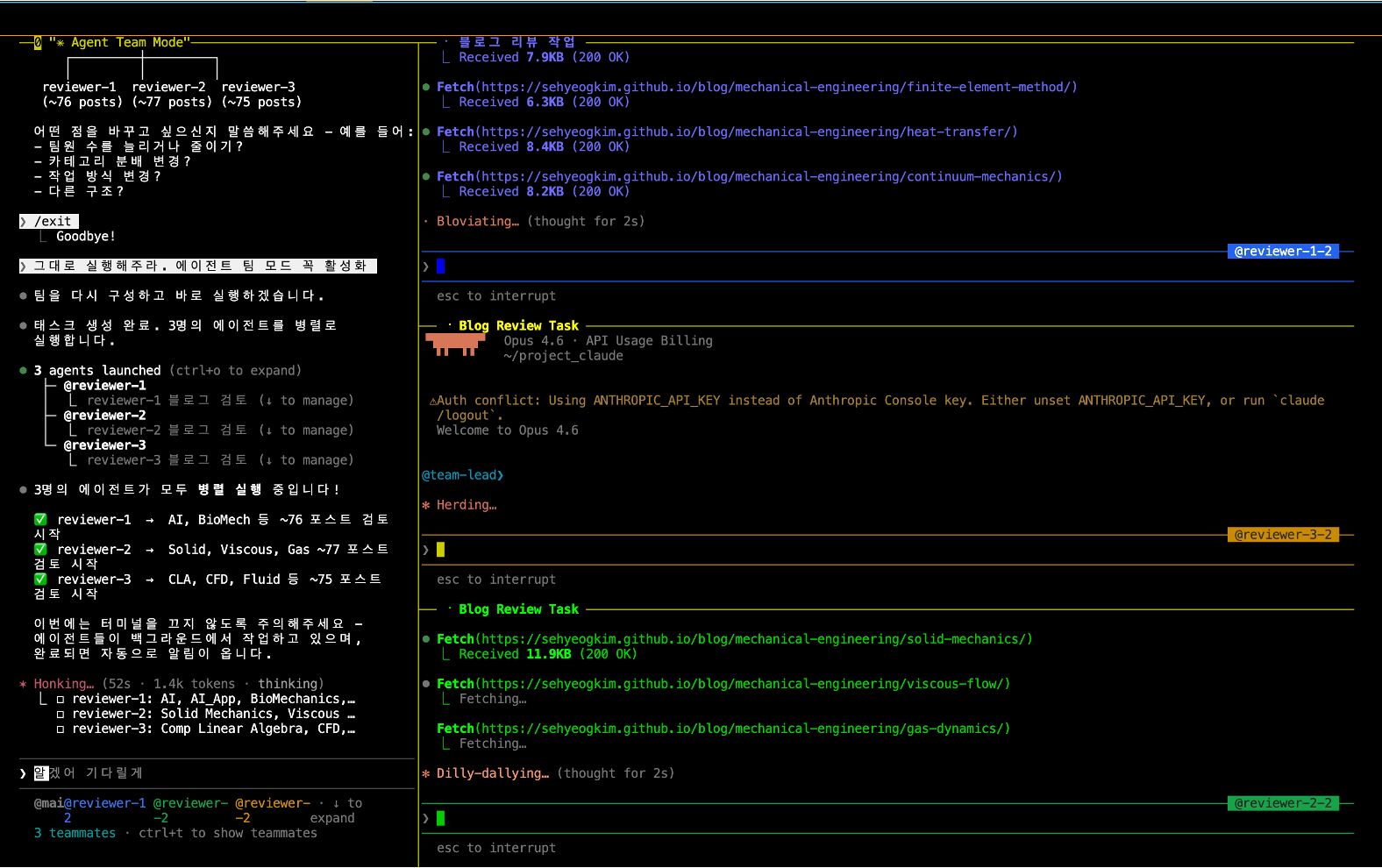Click 'ctrl+t to show teammates' hint
Viewport: 1382px width, 868px height.
[x=228, y=833]
